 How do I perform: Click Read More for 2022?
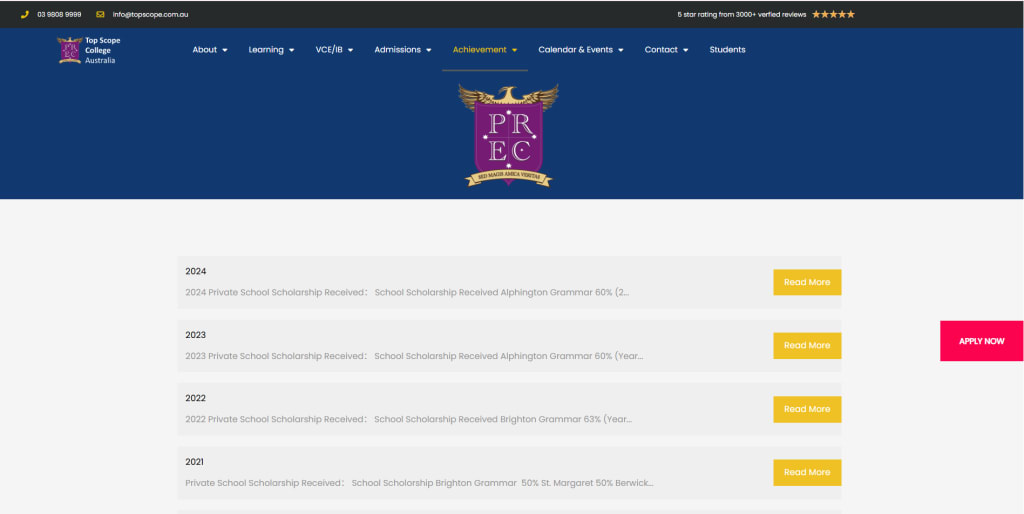coord(807,409)
